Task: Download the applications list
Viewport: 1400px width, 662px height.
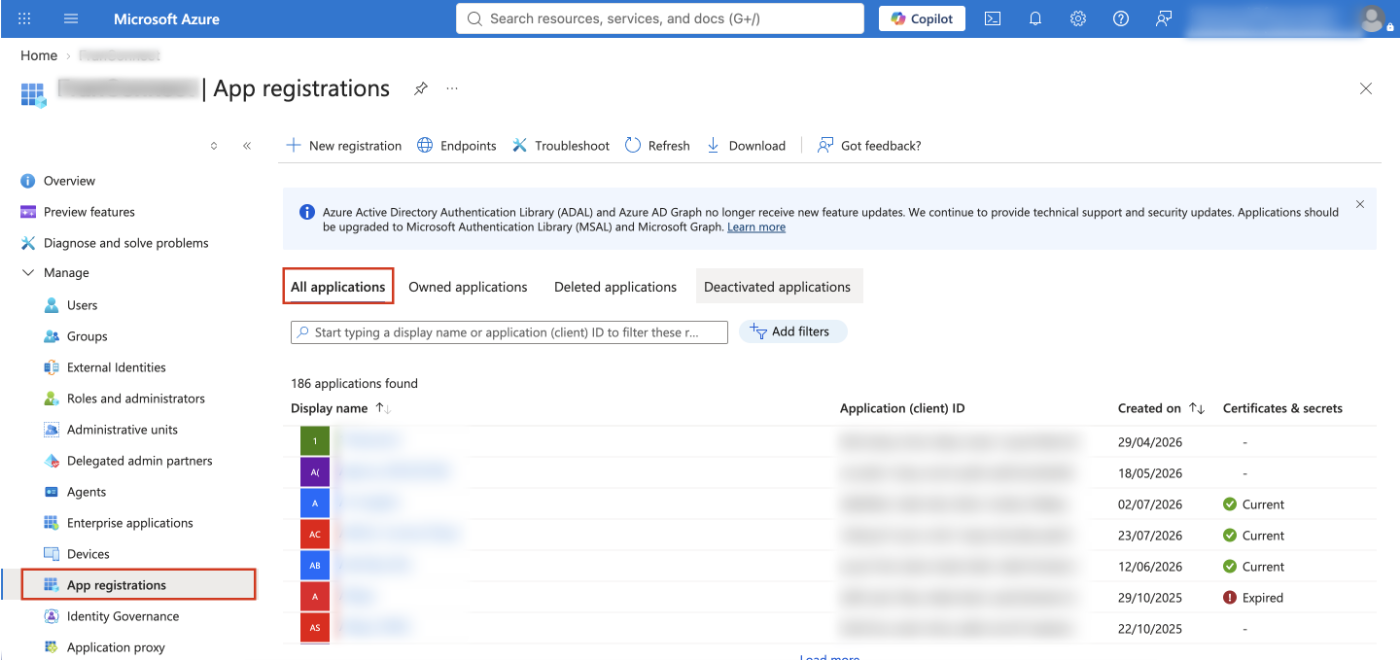Action: [746, 146]
